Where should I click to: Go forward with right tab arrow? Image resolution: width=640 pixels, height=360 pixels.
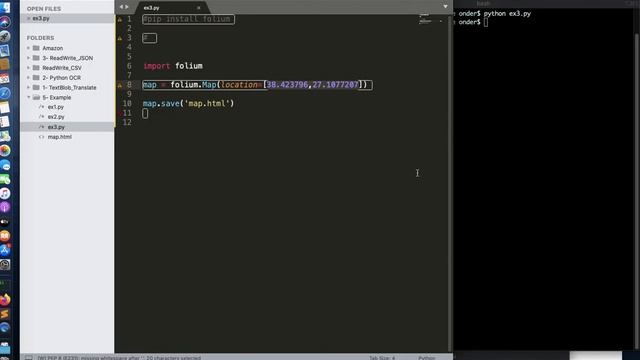coord(127,7)
